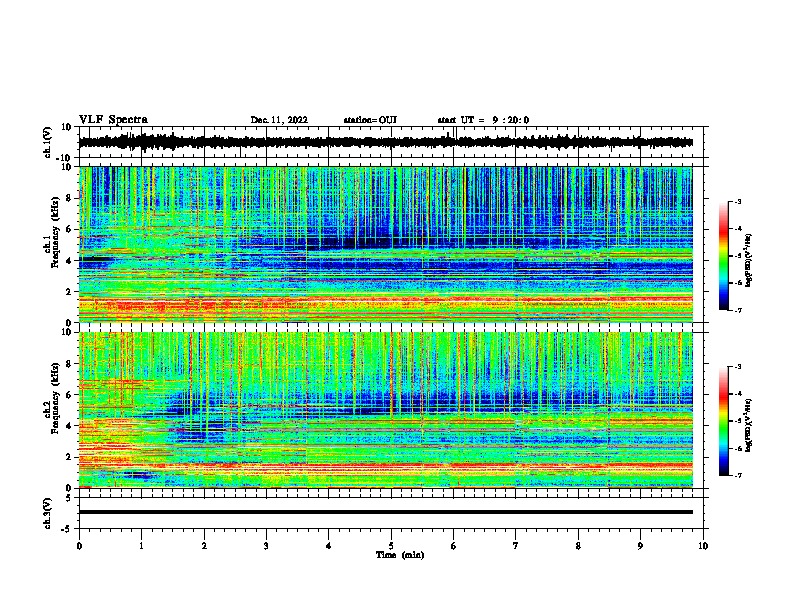Click the "Time (min)" x-axis label
Image resolution: width=792 pixels, height=612 pixels.
(400, 555)
